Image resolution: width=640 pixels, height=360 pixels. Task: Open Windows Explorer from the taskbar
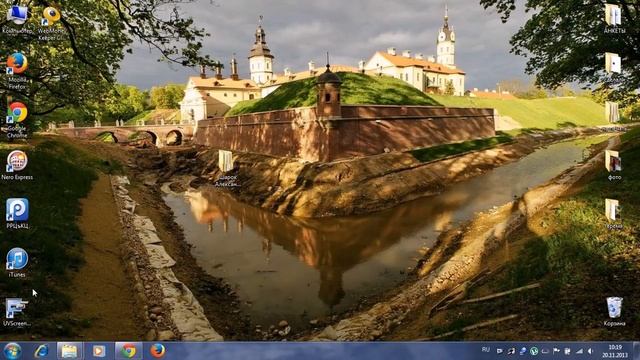pyautogui.click(x=69, y=351)
